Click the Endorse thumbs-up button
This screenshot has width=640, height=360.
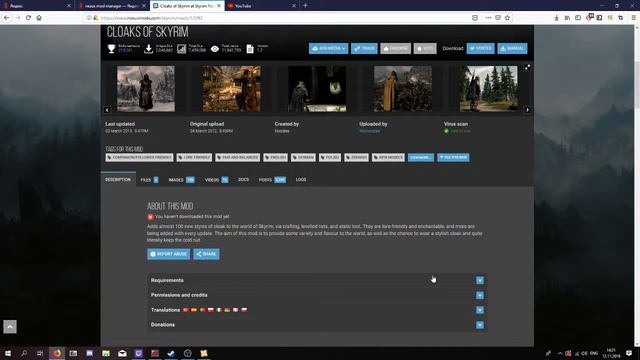(x=396, y=49)
